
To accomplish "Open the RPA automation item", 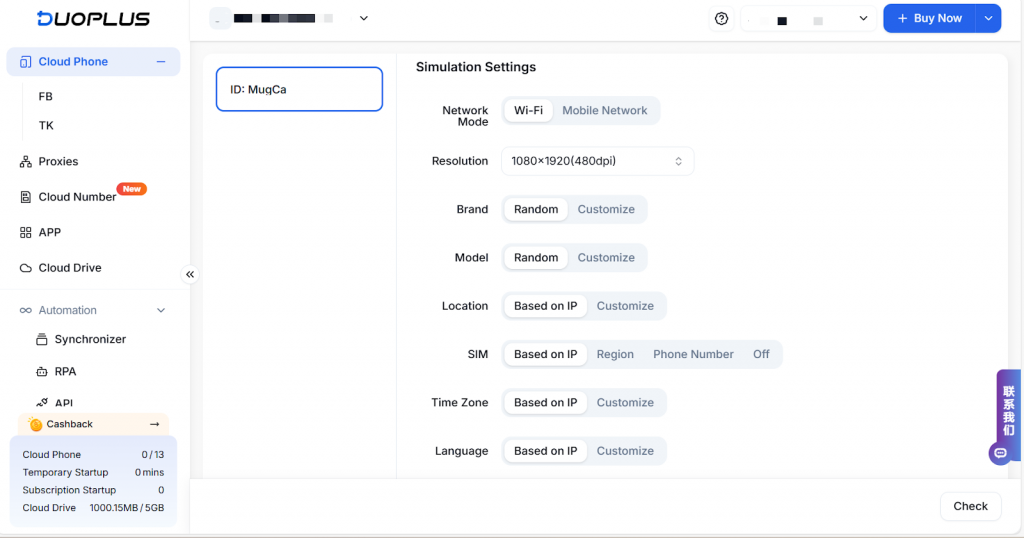I will point(65,371).
